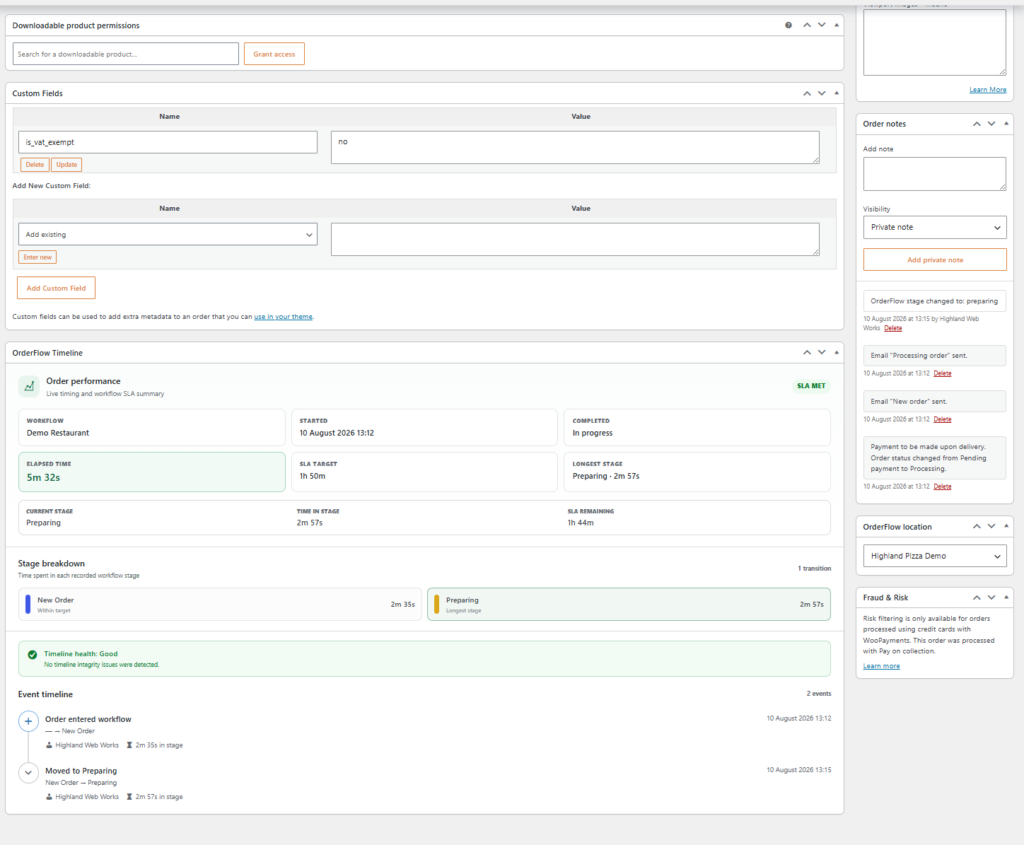Delete the 'Processing order' email note
This screenshot has width=1024, height=845.
click(x=942, y=374)
